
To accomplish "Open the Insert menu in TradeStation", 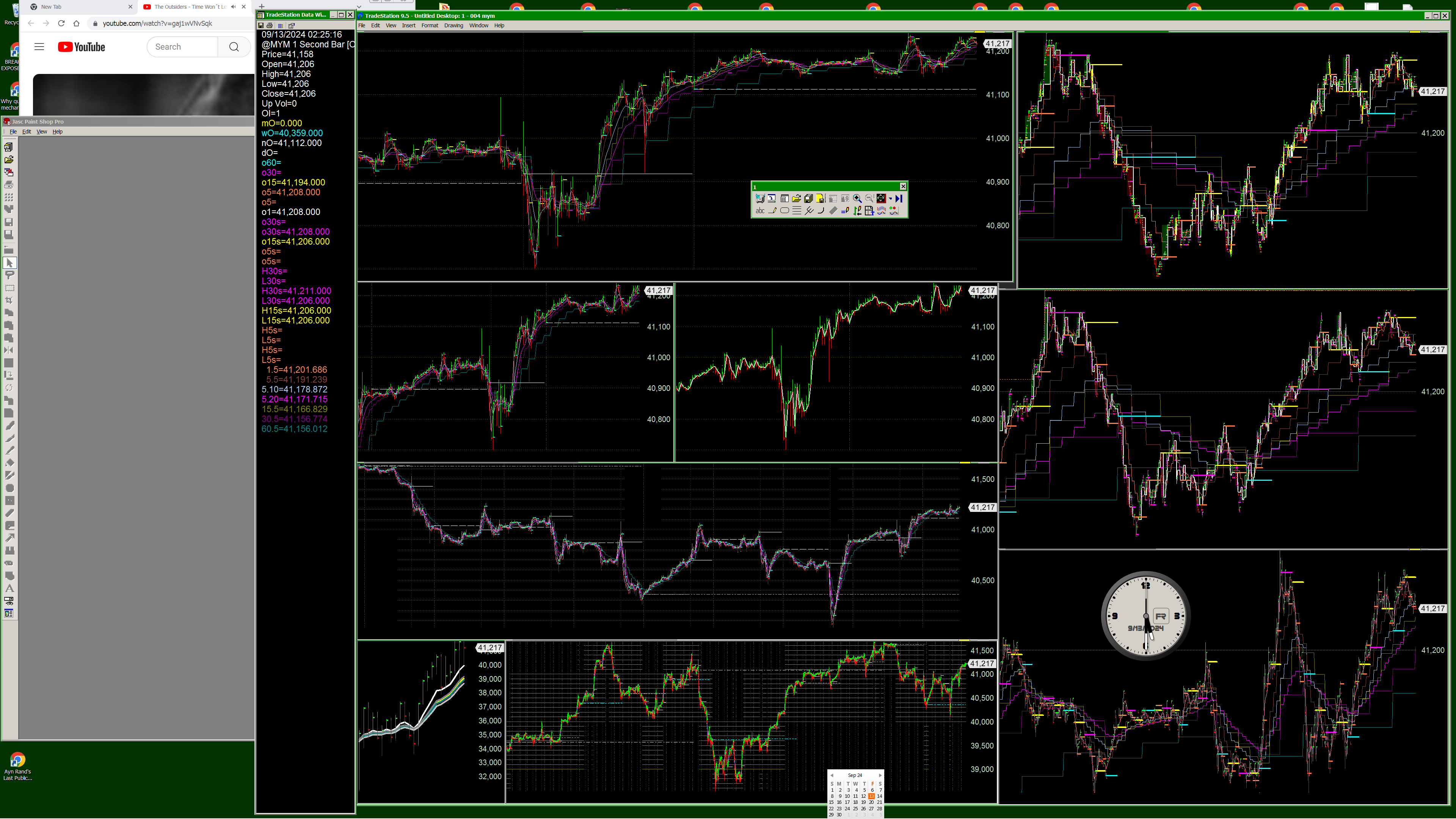I will tap(408, 25).
